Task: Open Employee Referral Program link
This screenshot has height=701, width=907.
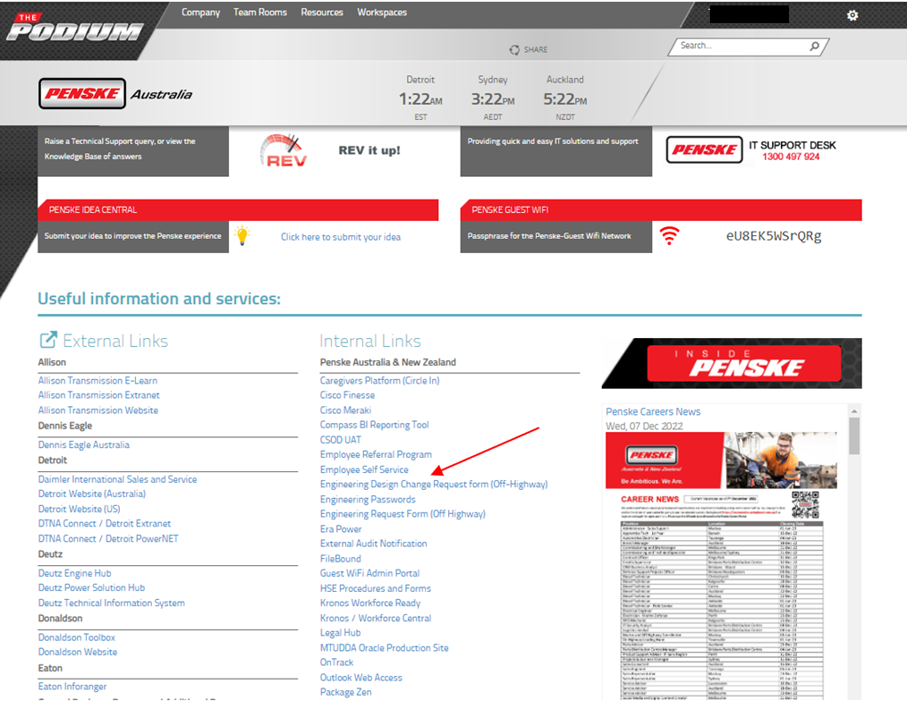Action: tap(376, 455)
